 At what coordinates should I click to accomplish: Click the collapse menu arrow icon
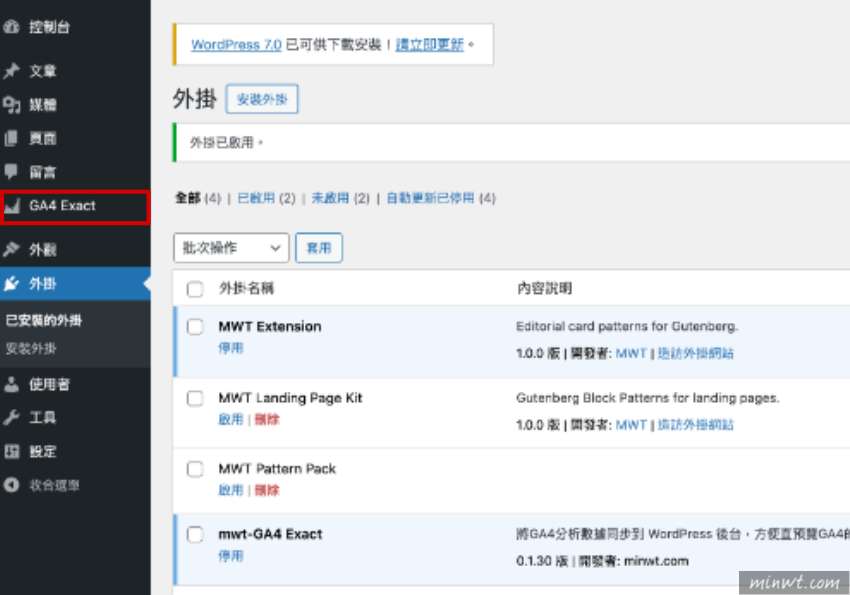point(11,484)
